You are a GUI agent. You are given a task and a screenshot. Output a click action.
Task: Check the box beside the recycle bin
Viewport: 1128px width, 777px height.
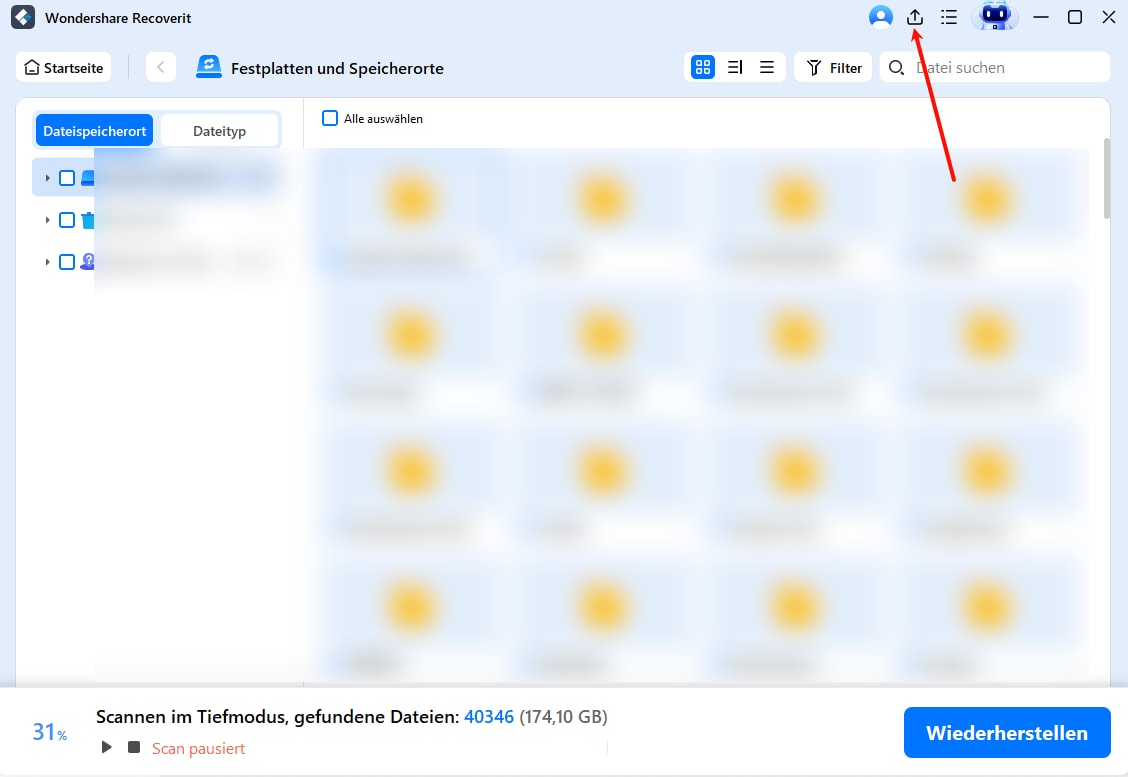point(67,220)
